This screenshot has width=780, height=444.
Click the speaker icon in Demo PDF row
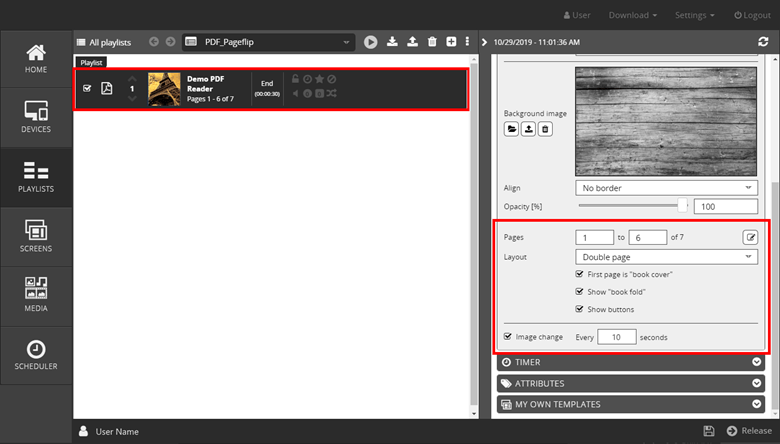pos(295,93)
